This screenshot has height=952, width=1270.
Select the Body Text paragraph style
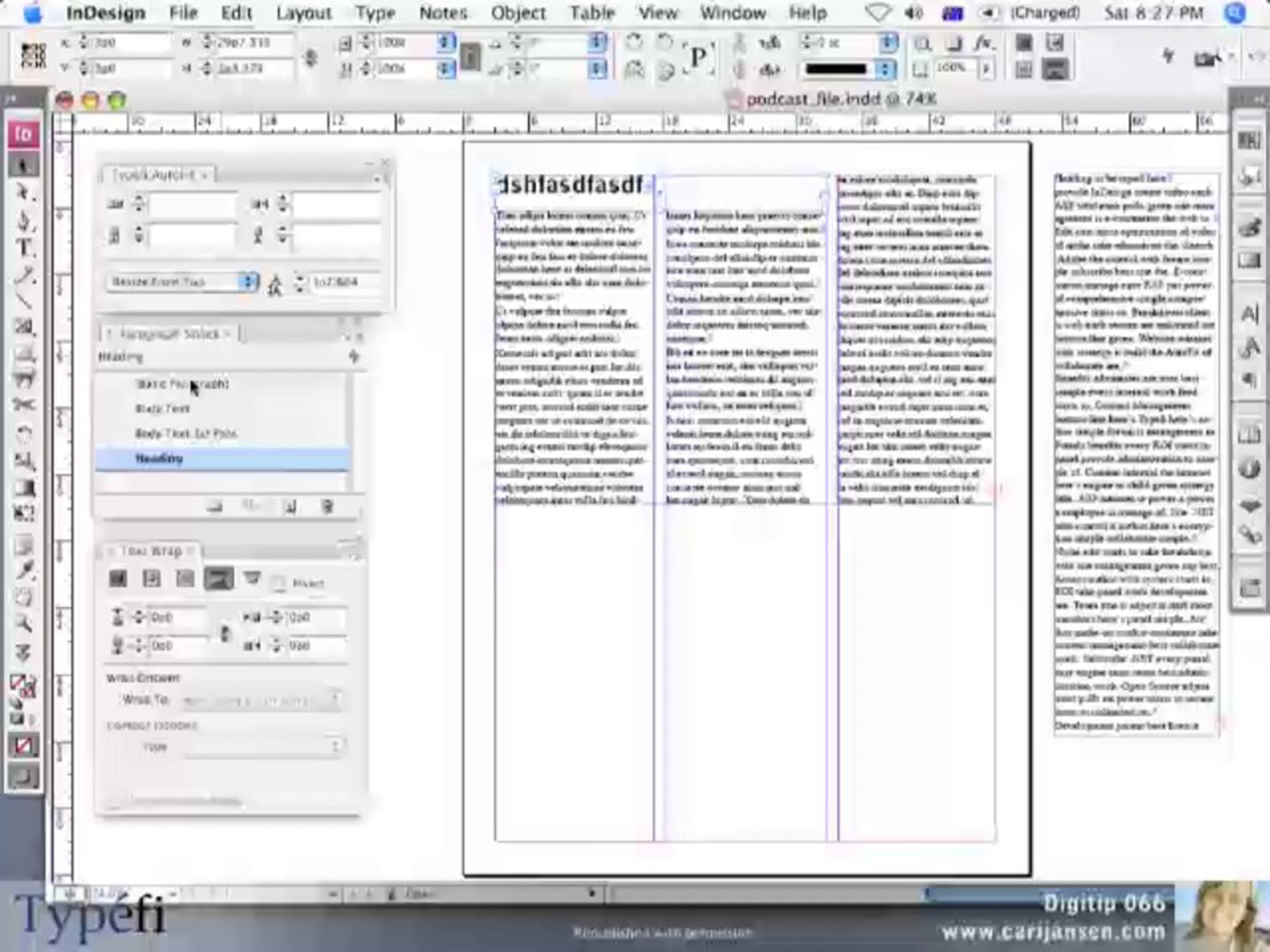click(x=162, y=409)
